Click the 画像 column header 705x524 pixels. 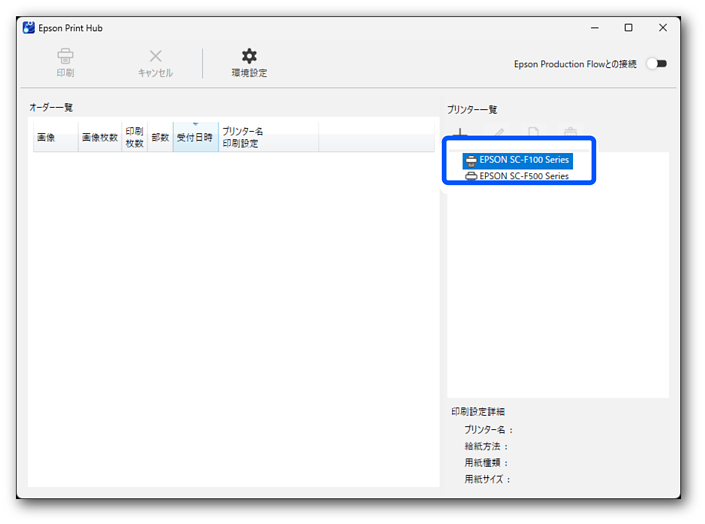(46, 138)
